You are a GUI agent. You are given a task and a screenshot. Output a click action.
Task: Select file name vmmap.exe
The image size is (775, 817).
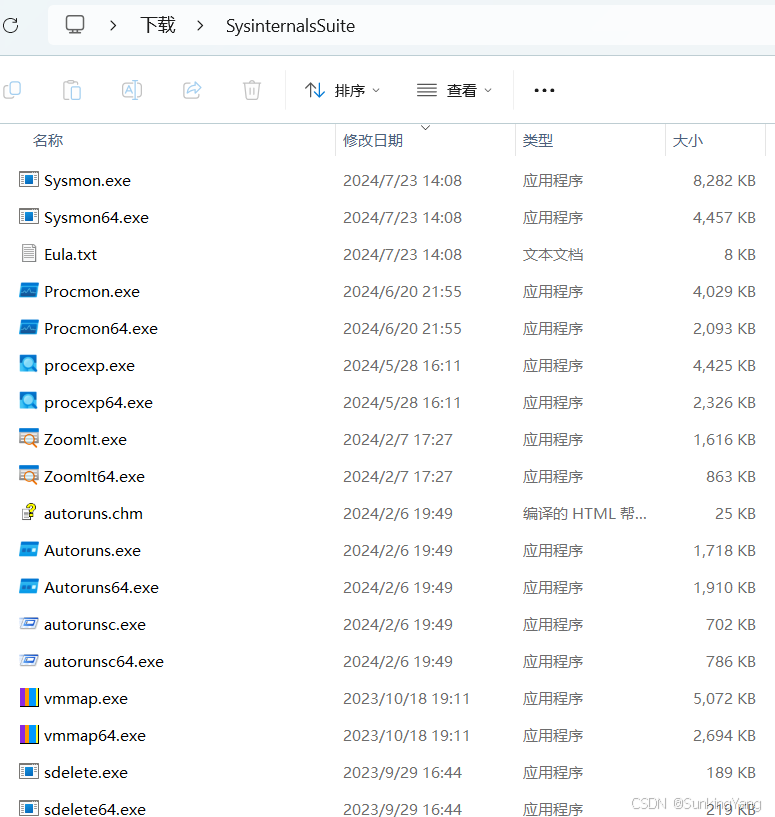click(x=86, y=699)
